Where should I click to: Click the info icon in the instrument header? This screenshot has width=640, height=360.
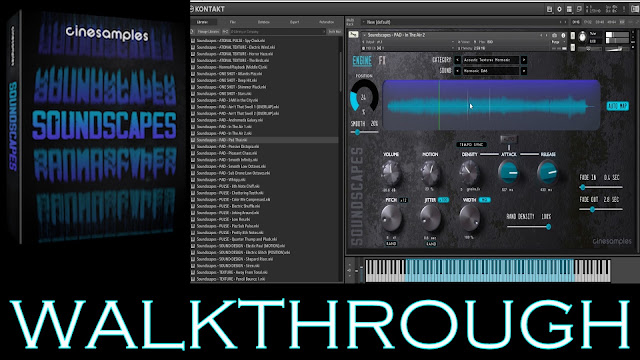pyautogui.click(x=564, y=36)
